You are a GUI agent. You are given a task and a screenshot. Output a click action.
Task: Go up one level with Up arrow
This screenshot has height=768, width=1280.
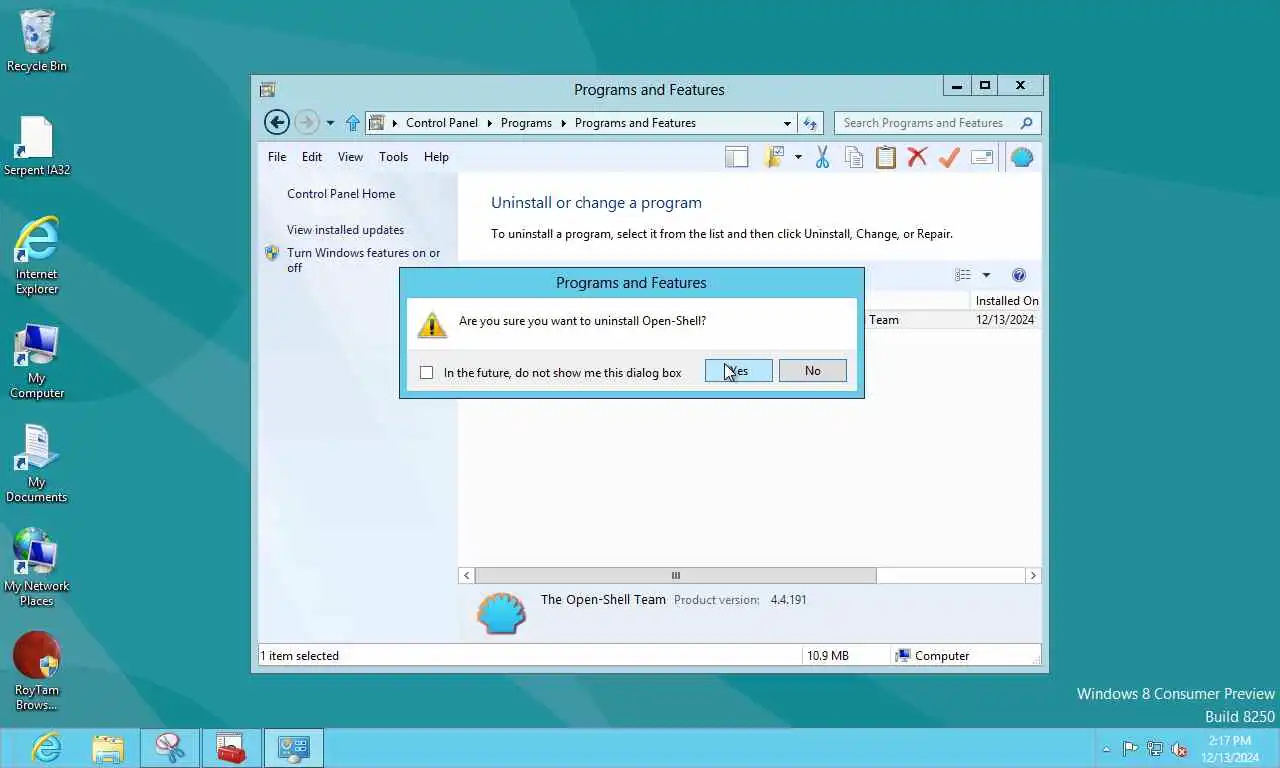tap(352, 123)
